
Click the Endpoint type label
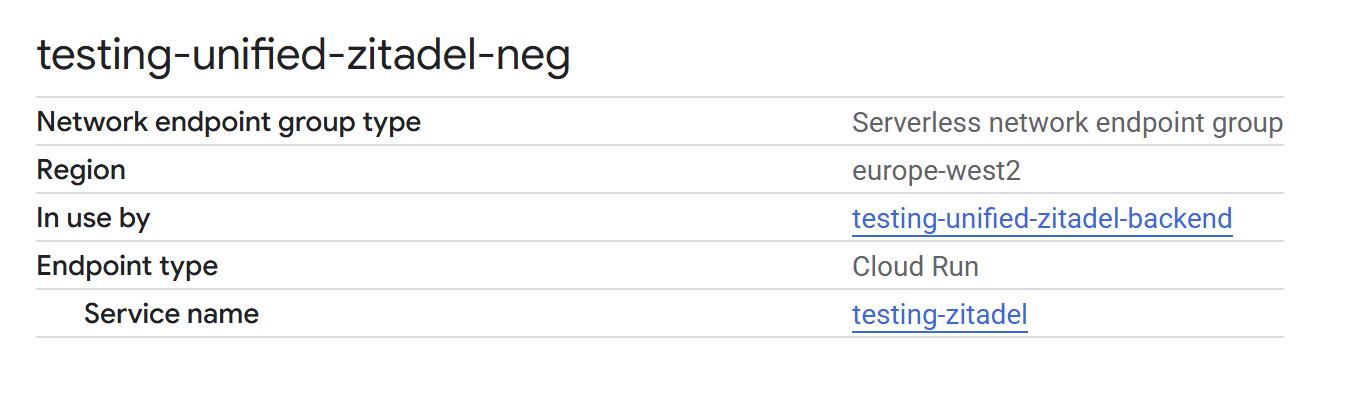[127, 266]
